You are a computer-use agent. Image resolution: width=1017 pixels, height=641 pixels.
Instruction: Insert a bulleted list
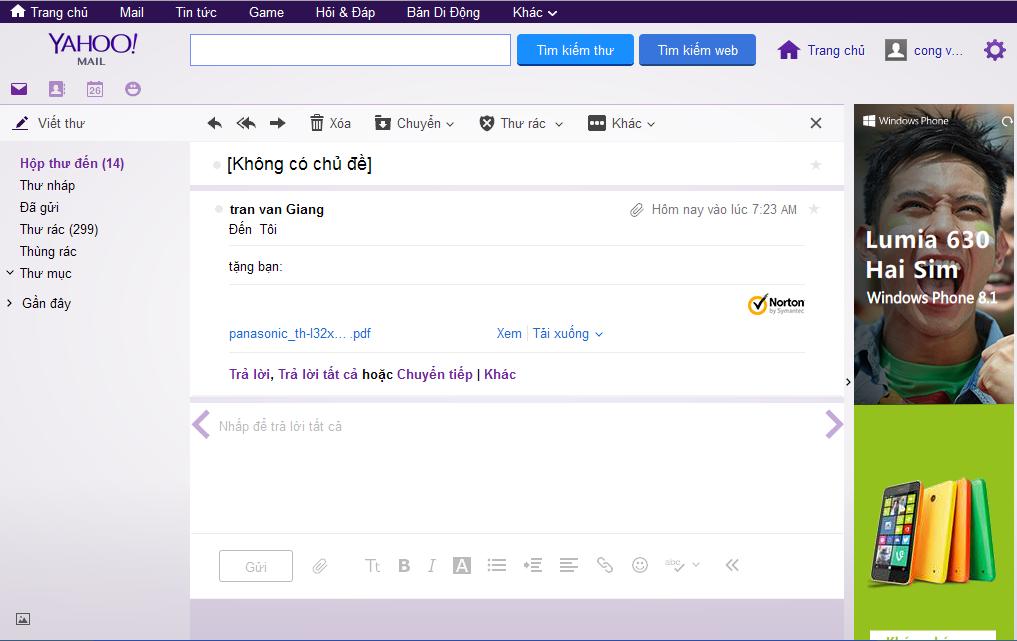coord(497,566)
